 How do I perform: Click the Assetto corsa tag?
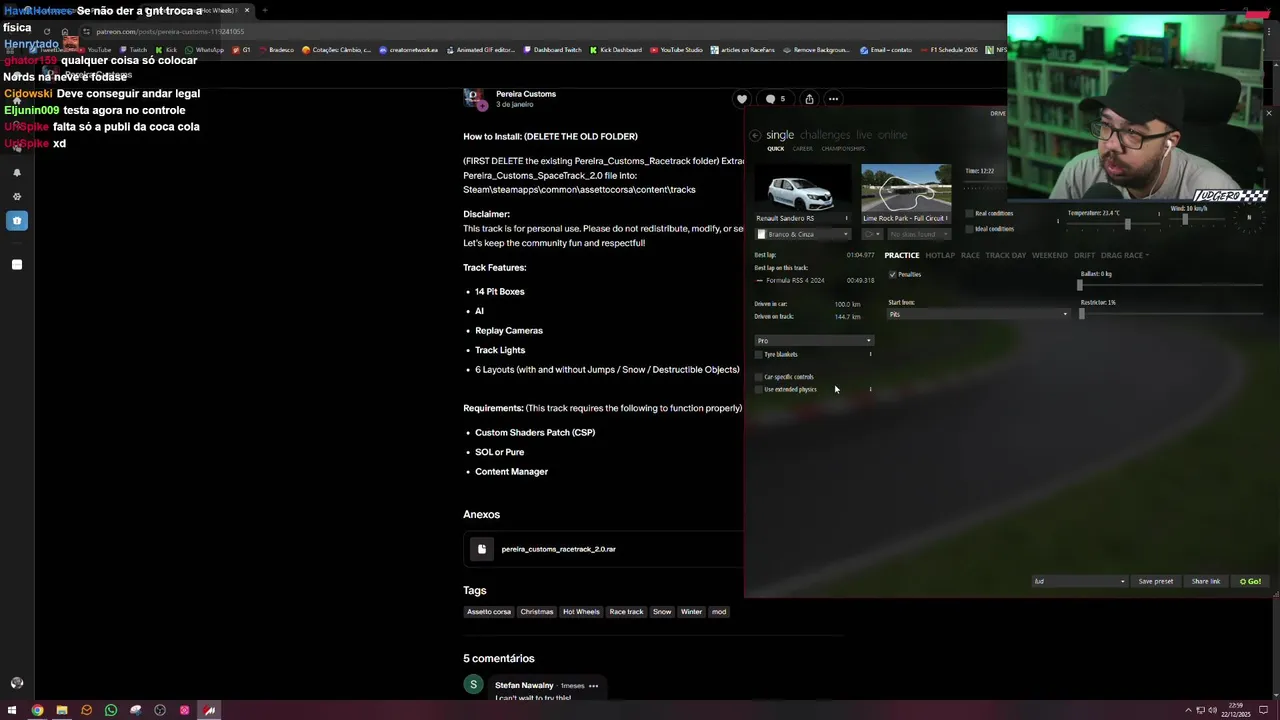(489, 612)
